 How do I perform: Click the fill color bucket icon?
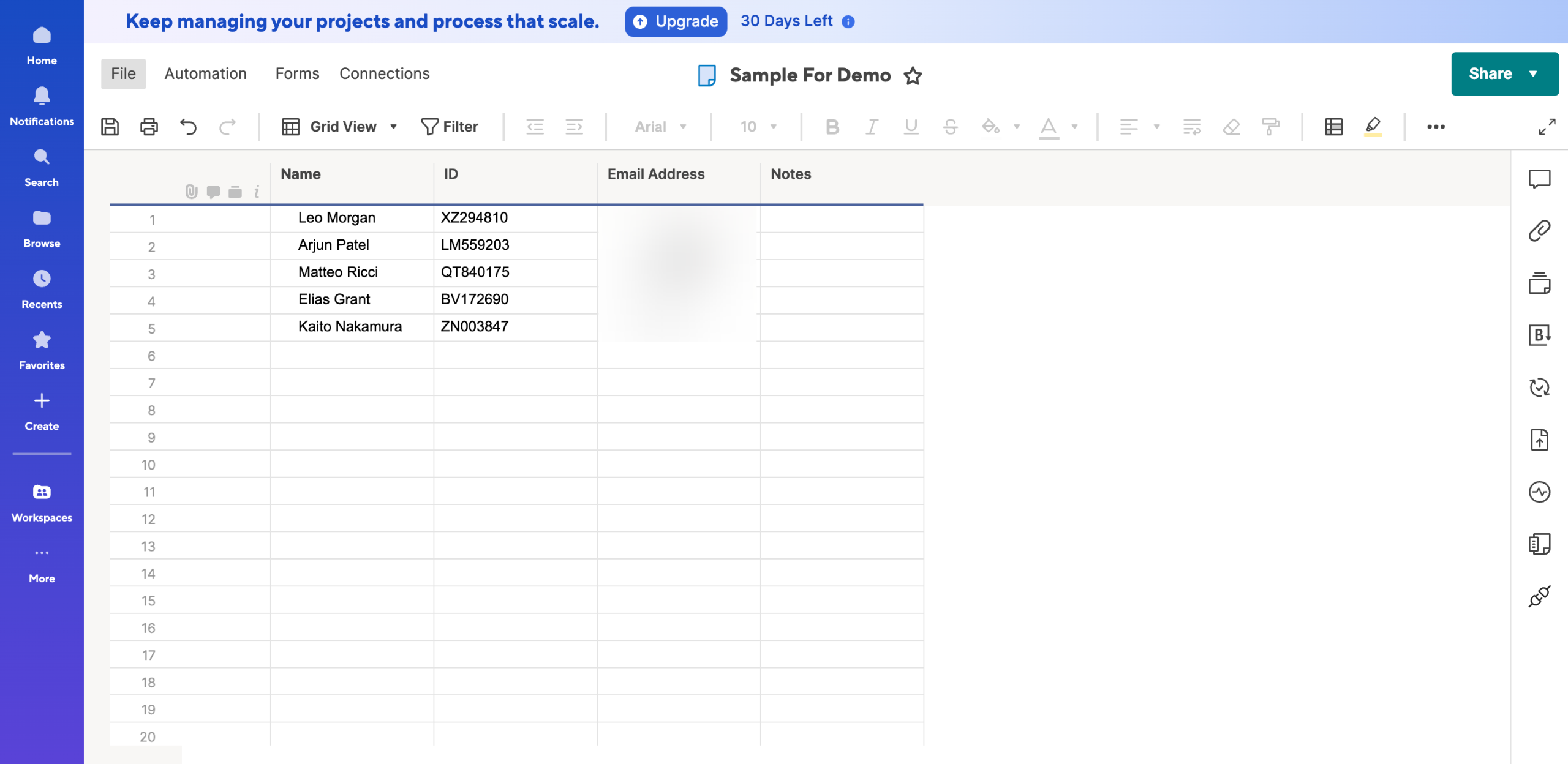coord(990,127)
